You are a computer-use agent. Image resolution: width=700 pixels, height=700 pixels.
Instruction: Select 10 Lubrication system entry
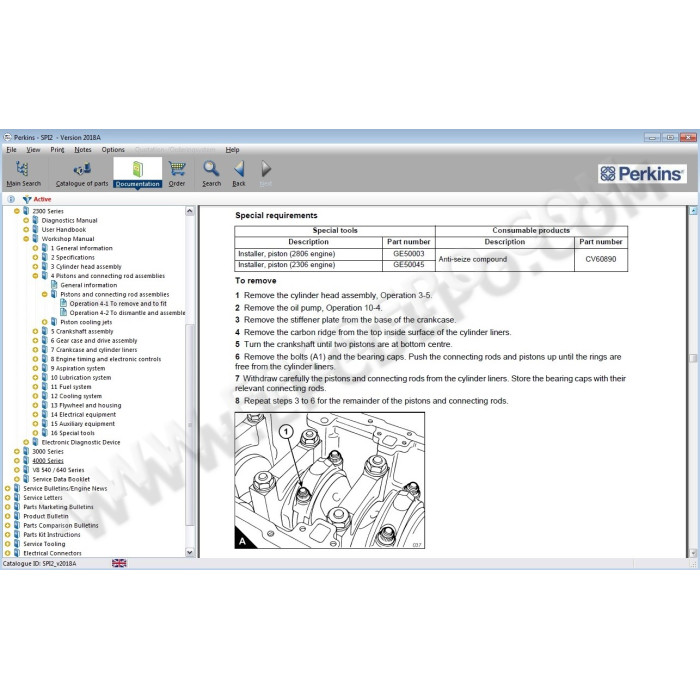(x=81, y=377)
